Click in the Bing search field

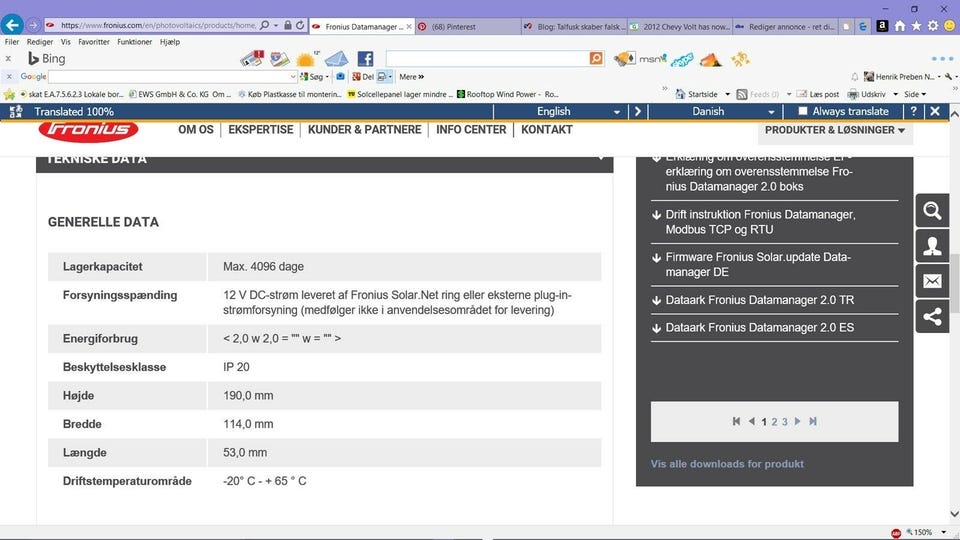coord(487,58)
